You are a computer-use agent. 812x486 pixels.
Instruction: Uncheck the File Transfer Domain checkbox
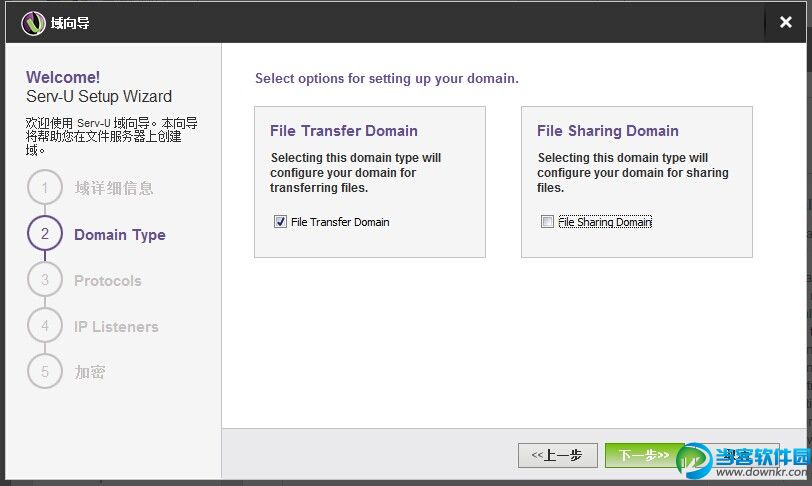[280, 222]
